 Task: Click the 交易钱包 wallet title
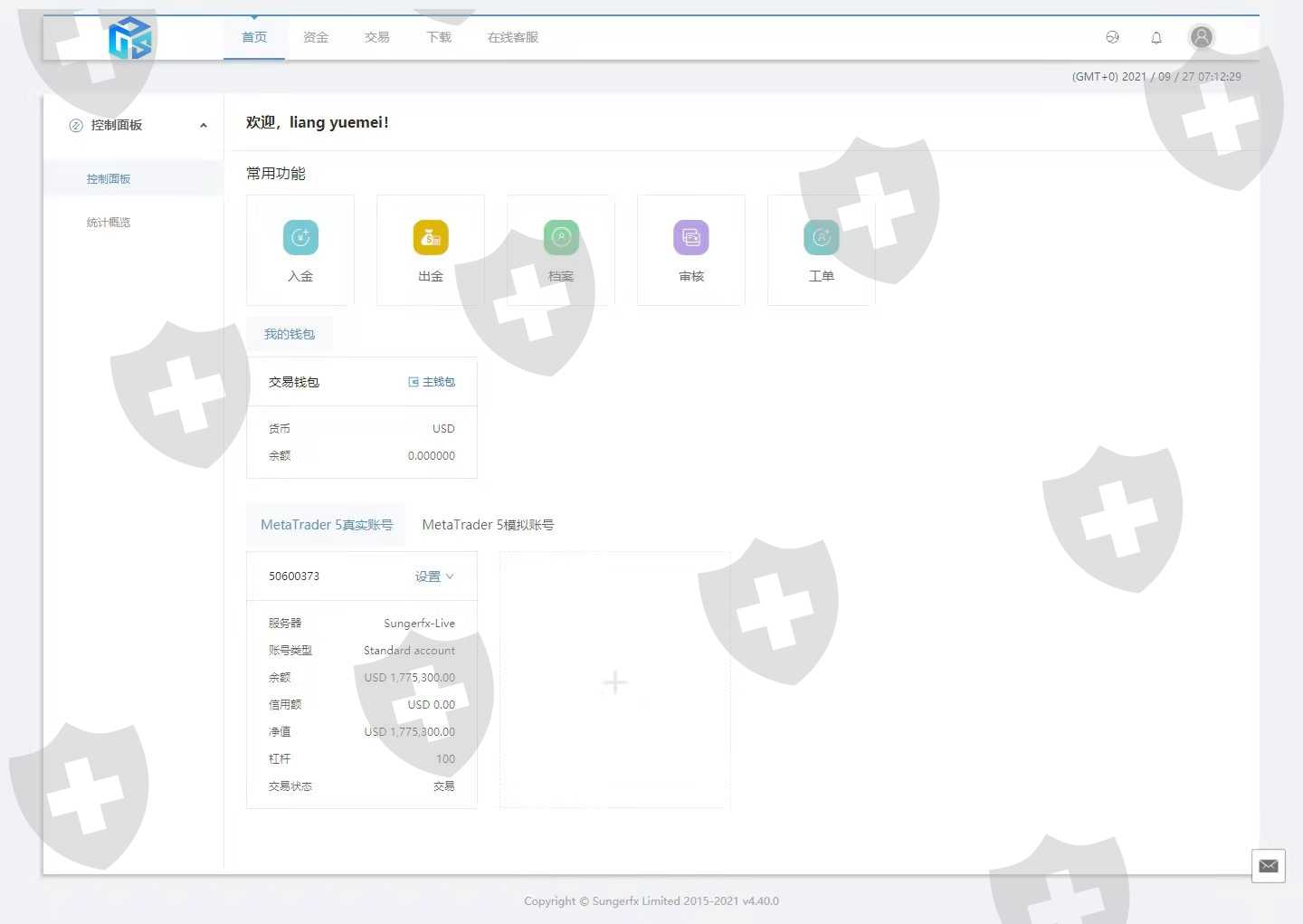294,382
